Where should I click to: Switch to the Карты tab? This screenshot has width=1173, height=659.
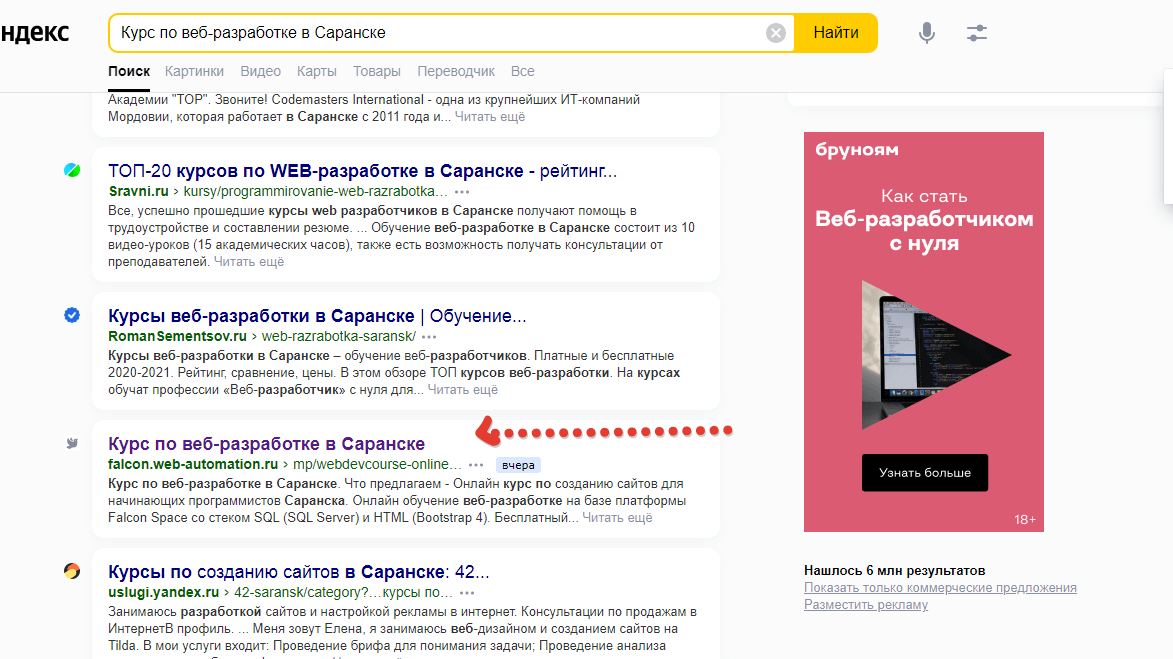point(316,71)
